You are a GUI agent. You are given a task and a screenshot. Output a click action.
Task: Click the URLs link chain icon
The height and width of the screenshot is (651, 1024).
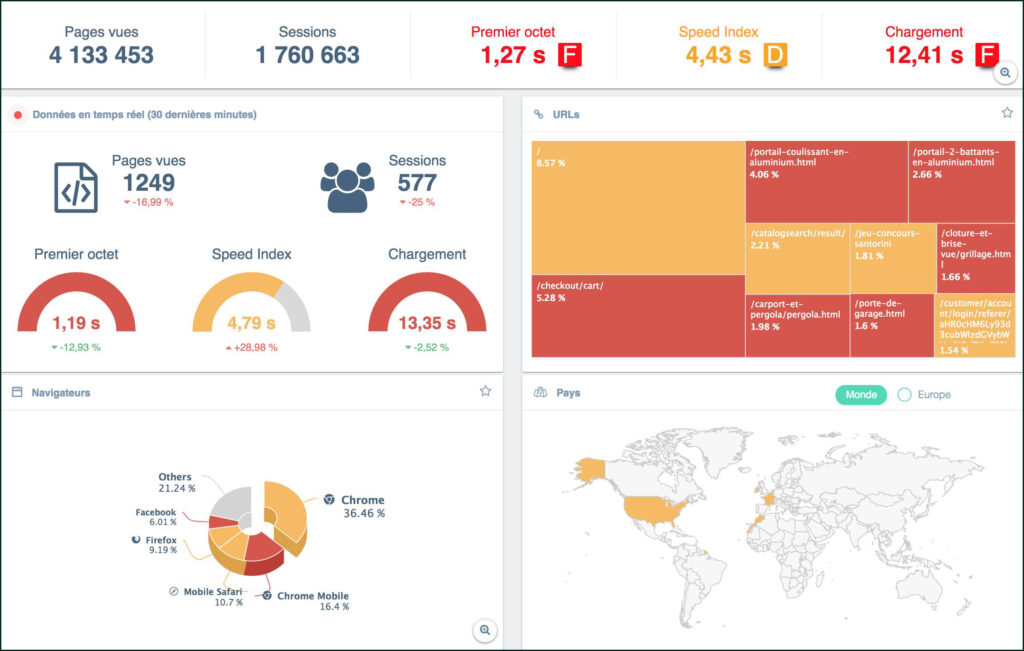tap(538, 114)
